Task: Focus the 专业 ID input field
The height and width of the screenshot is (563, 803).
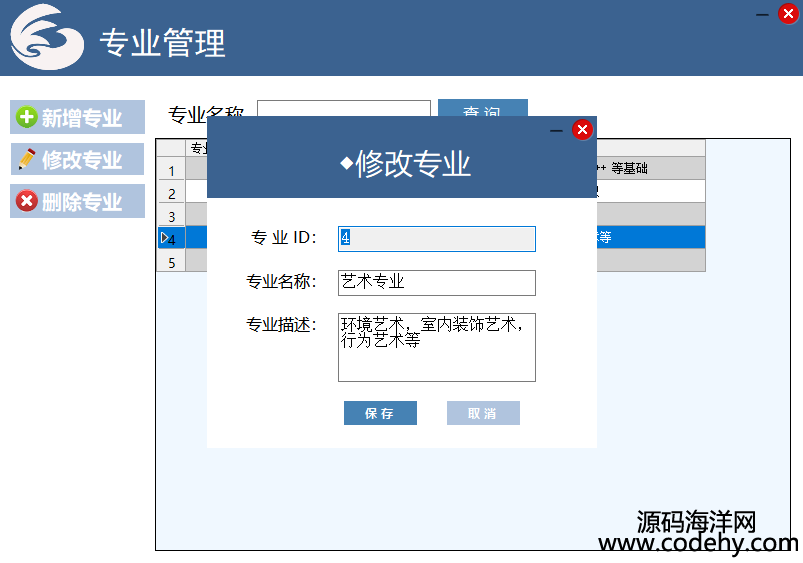Action: point(437,239)
